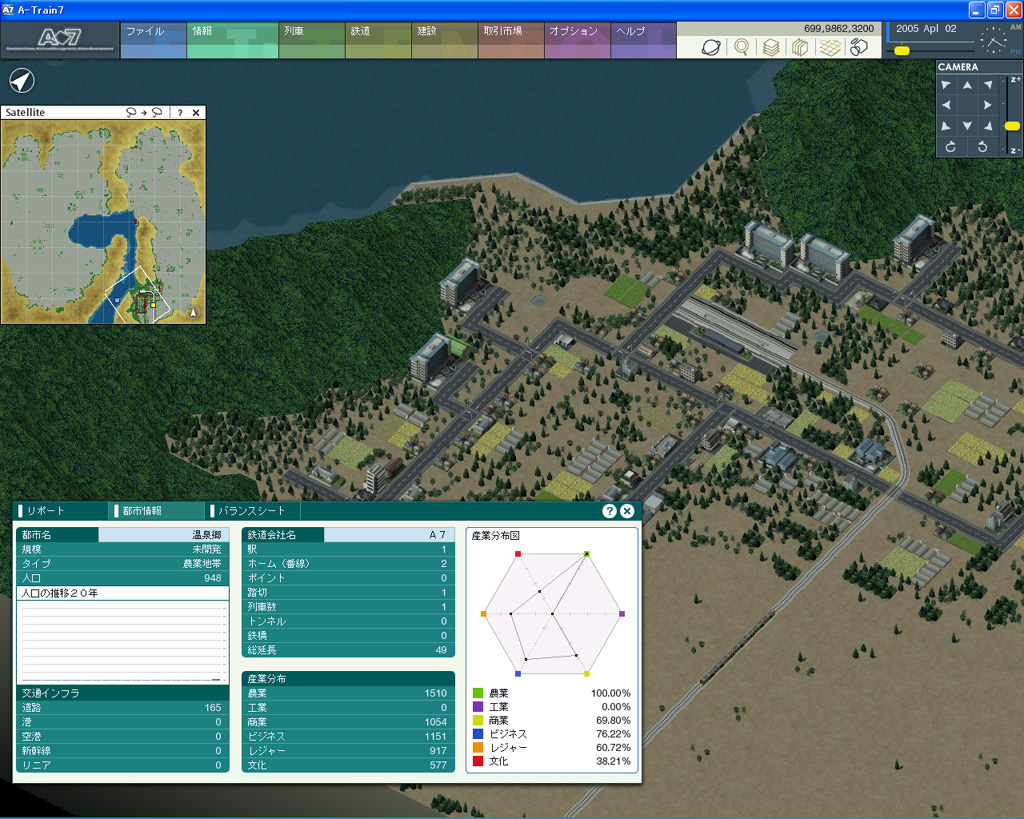The height and width of the screenshot is (819, 1024).
Task: Move camera diagonally up-left
Action: [946, 85]
